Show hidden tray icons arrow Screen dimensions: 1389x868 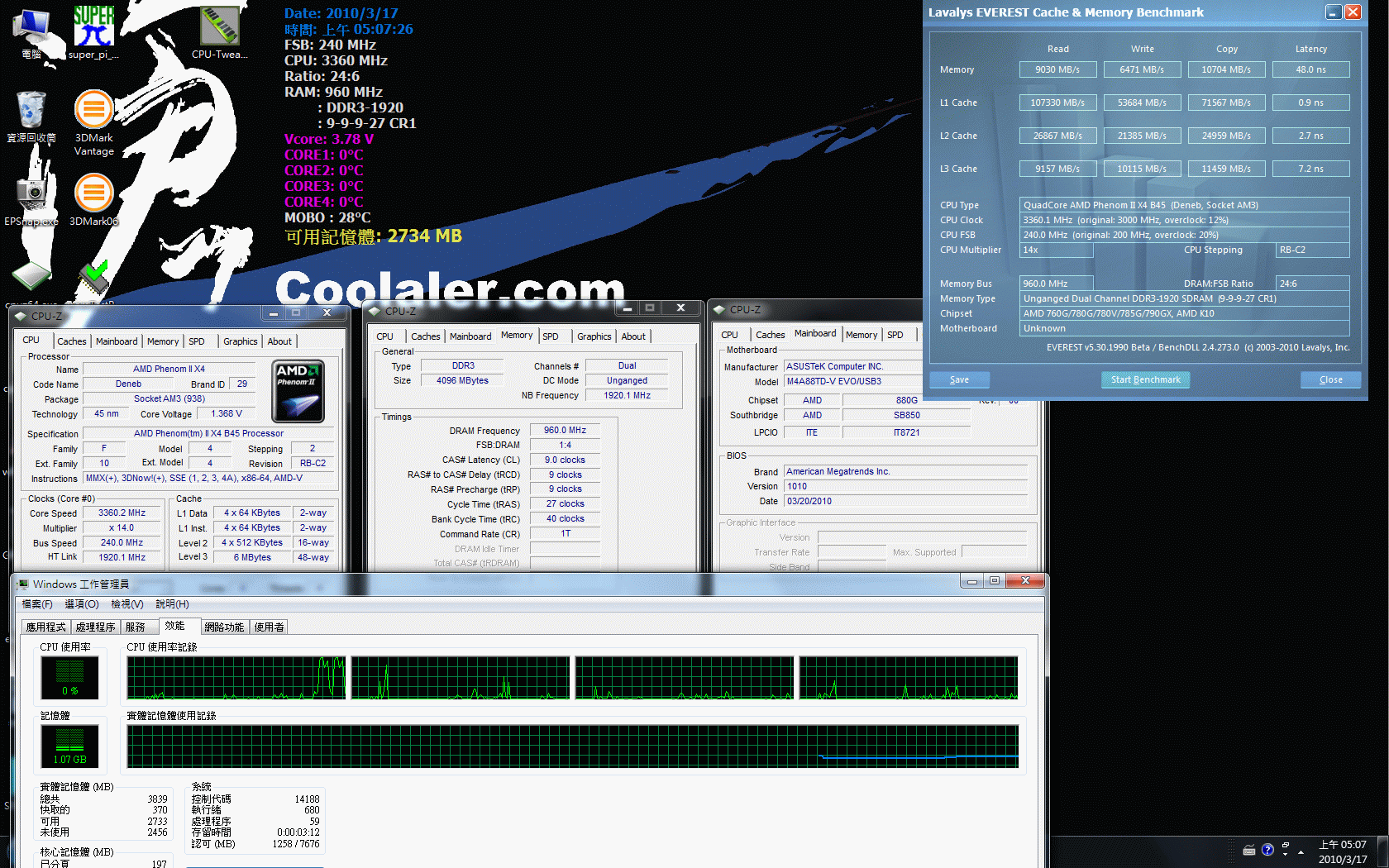[1301, 851]
